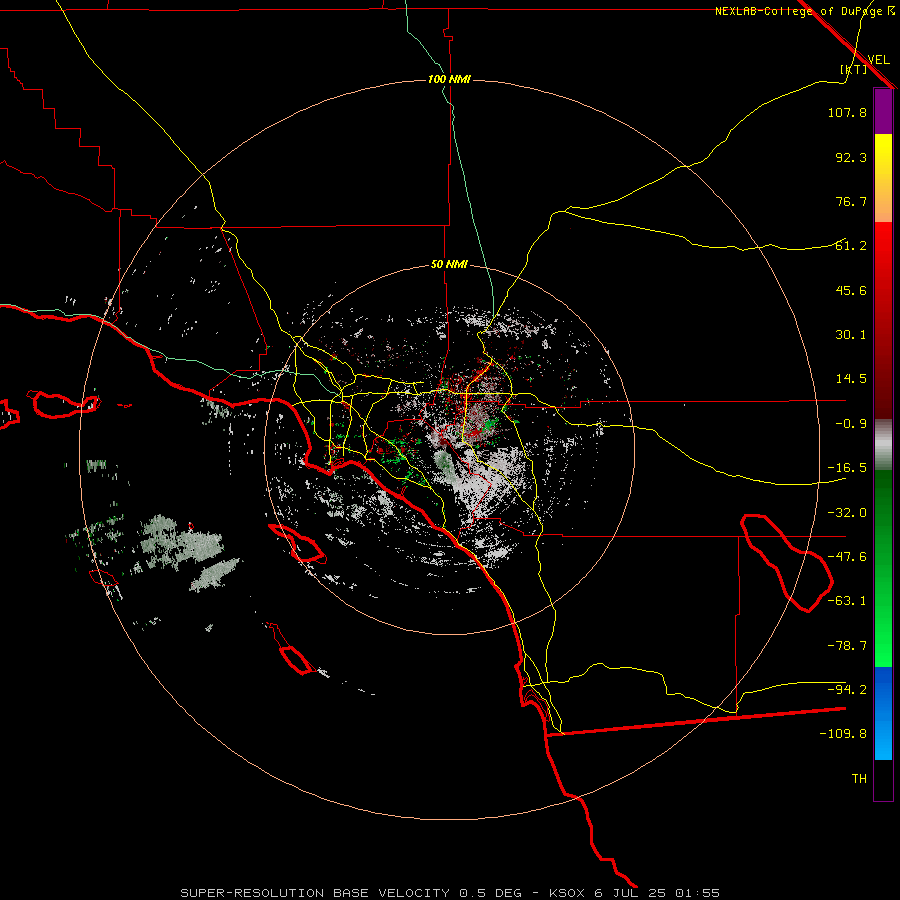Select the 30.1 scale value
This screenshot has width=900, height=900.
pos(851,335)
